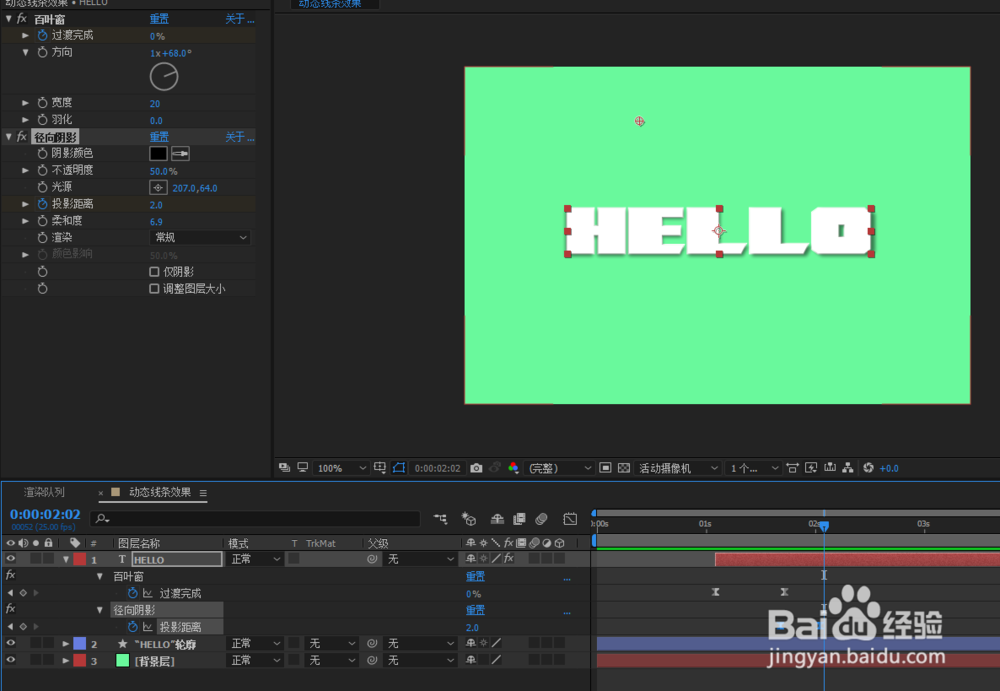Click 关于 link for 径向阴影 effect
The height and width of the screenshot is (691, 1000).
(240, 137)
